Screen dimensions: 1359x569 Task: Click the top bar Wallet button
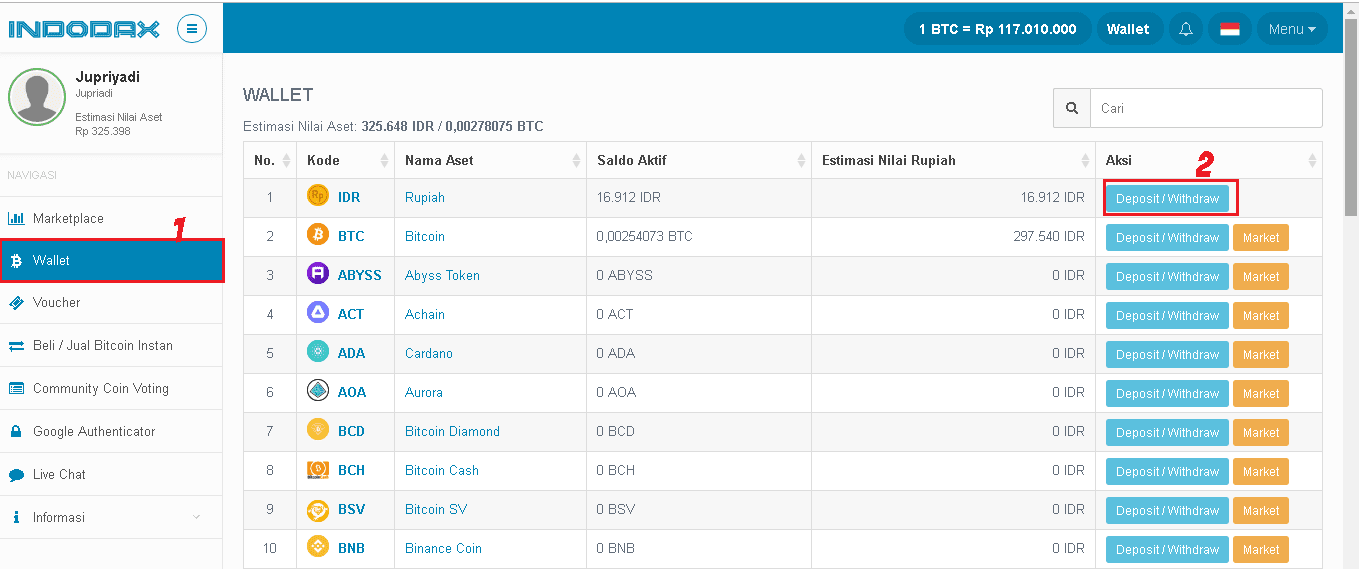click(x=1128, y=29)
